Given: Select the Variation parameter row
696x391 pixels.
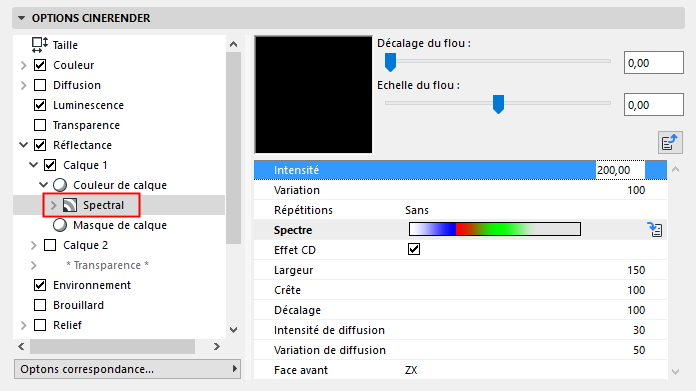Looking at the screenshot, I should [460, 190].
